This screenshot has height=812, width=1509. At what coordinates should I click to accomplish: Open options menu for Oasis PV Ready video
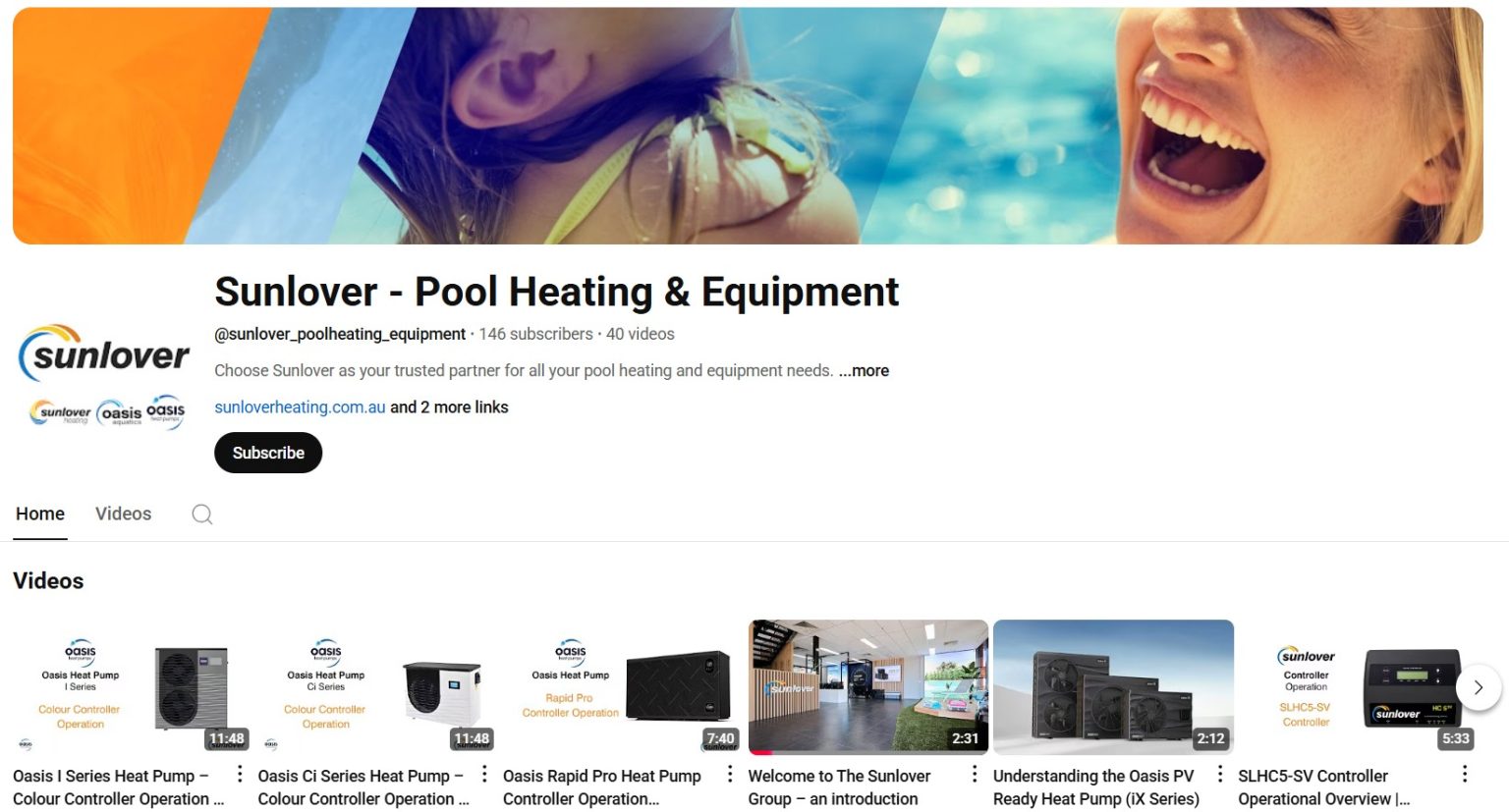[x=1220, y=775]
